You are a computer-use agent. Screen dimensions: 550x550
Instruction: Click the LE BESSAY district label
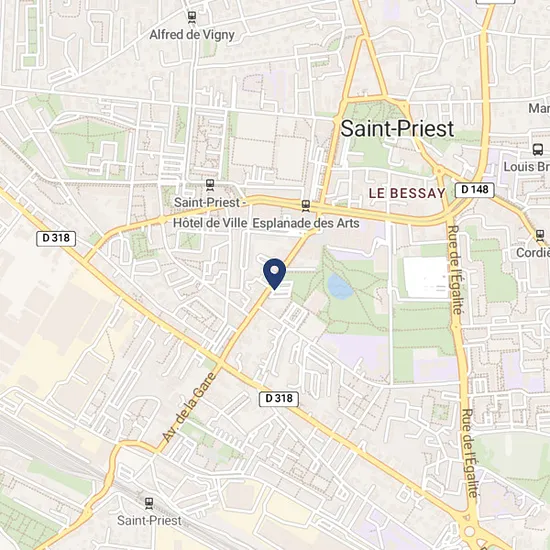(x=407, y=193)
